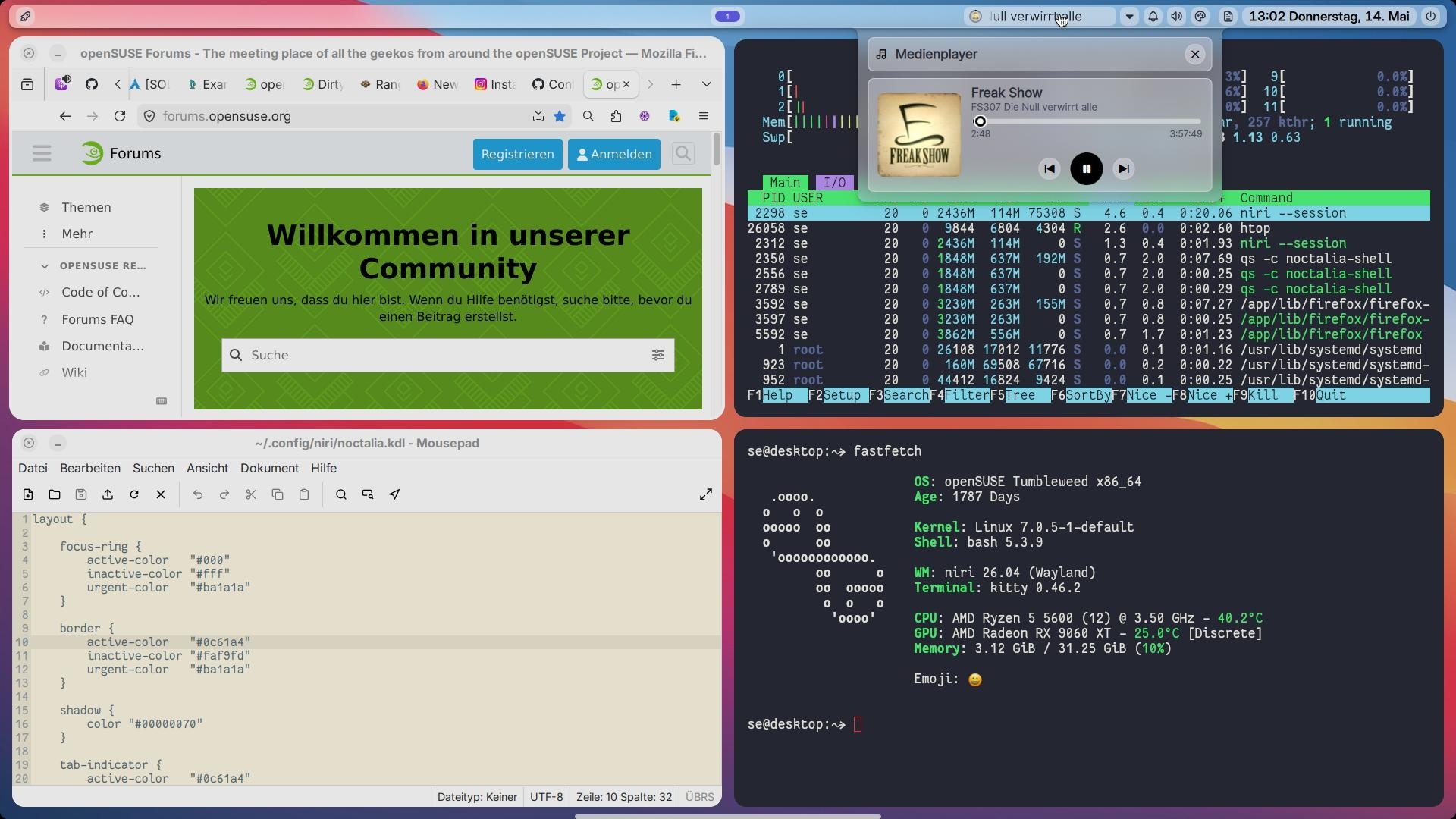
Task: Open the palette/theme icon in top bar
Action: pos(1200,17)
